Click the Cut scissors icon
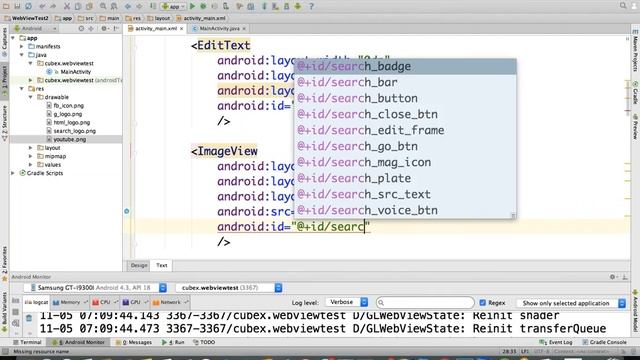Viewport: 640px width, 360px height. click(67, 6)
